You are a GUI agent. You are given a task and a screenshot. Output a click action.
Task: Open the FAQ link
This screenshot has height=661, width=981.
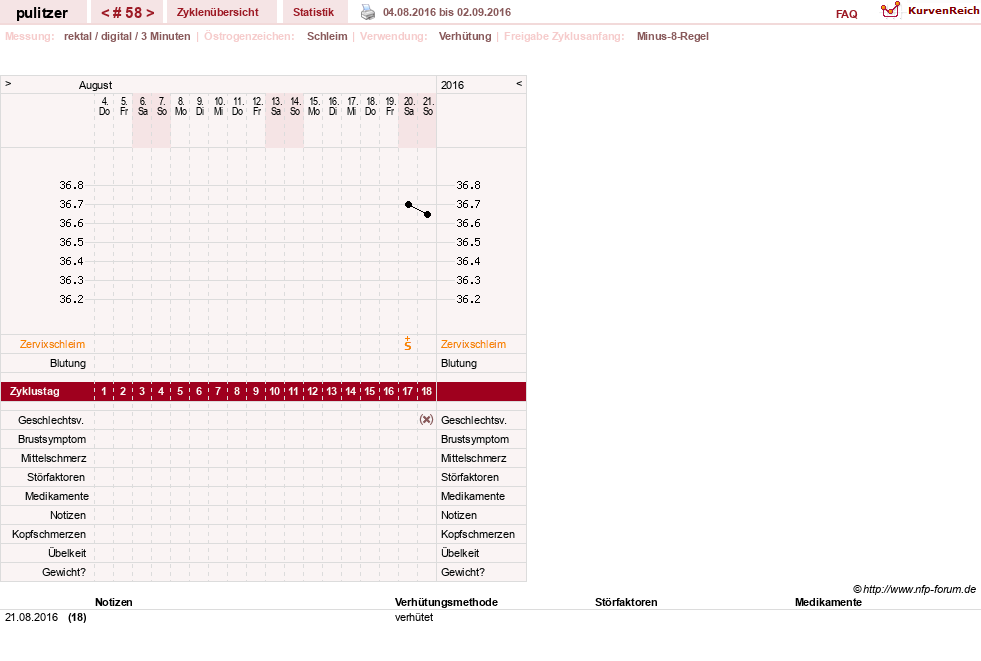click(846, 14)
